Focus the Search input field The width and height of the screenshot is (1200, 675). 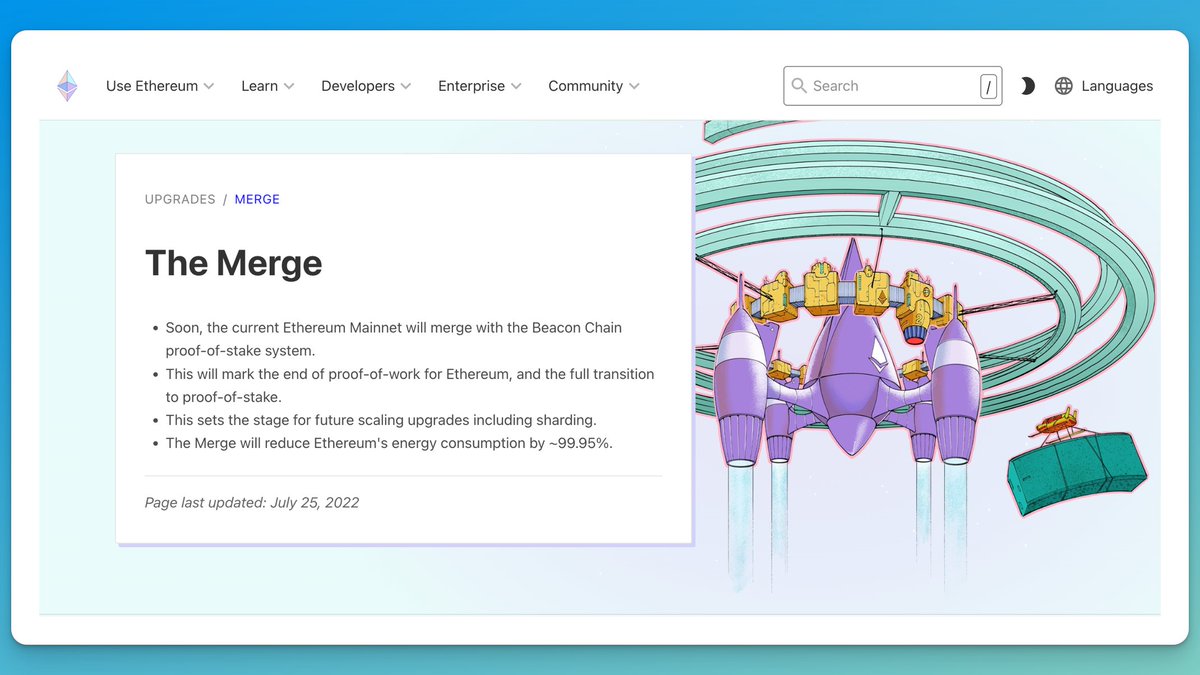892,86
